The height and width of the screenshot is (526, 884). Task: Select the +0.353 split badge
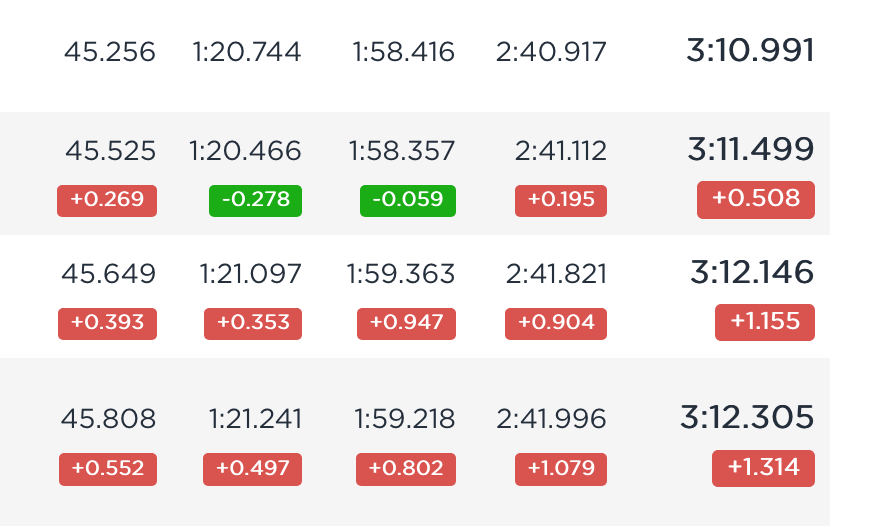pos(253,324)
